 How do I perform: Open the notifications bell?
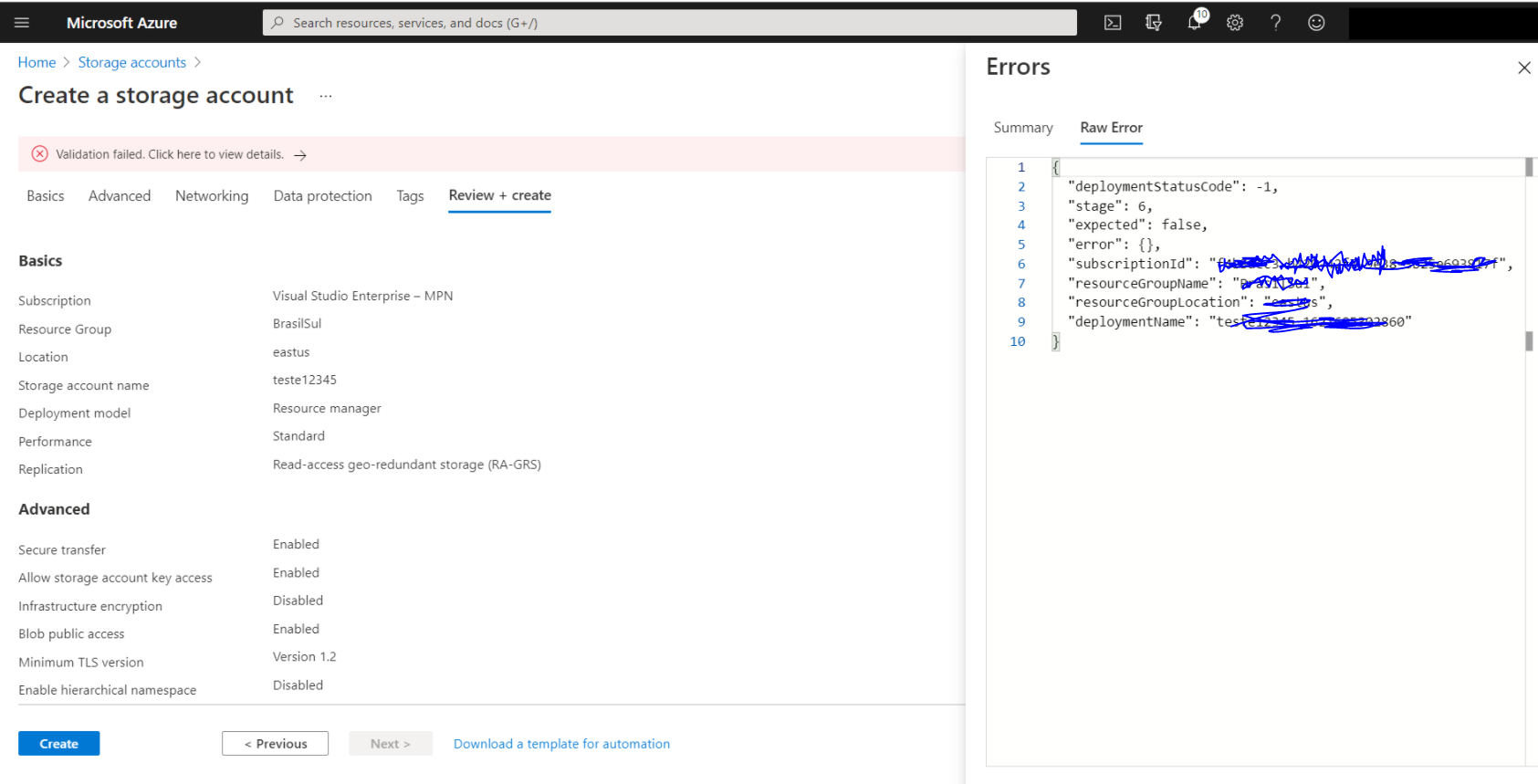coord(1195,22)
